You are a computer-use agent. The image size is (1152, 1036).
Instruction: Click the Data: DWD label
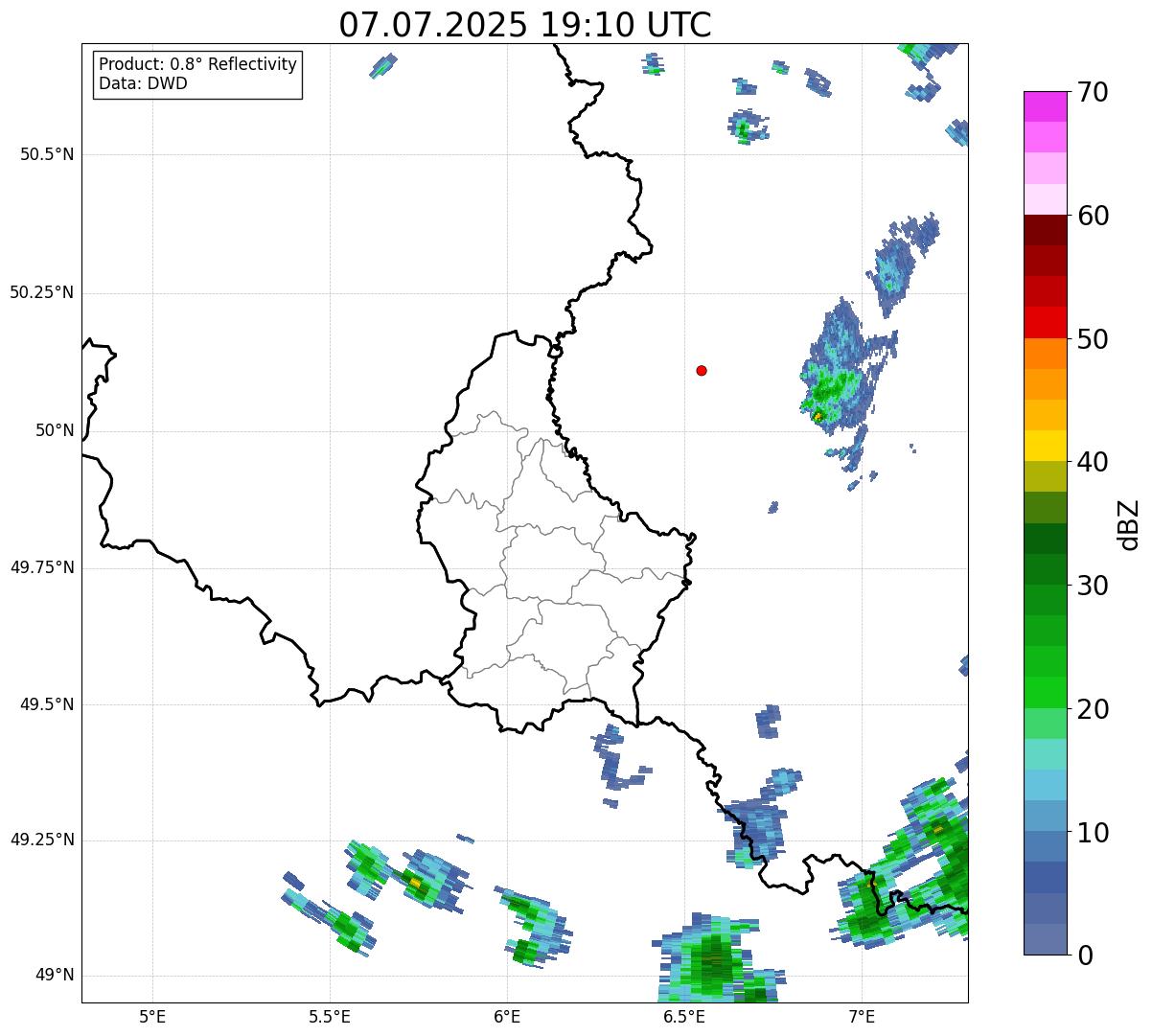143,83
